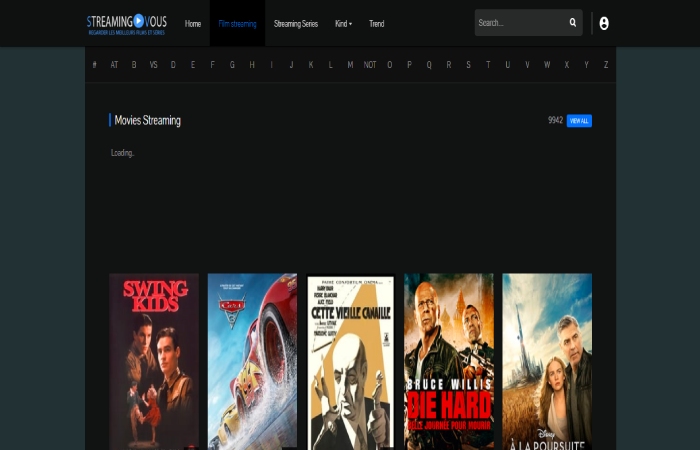Filter movies by letter Z

point(606,65)
